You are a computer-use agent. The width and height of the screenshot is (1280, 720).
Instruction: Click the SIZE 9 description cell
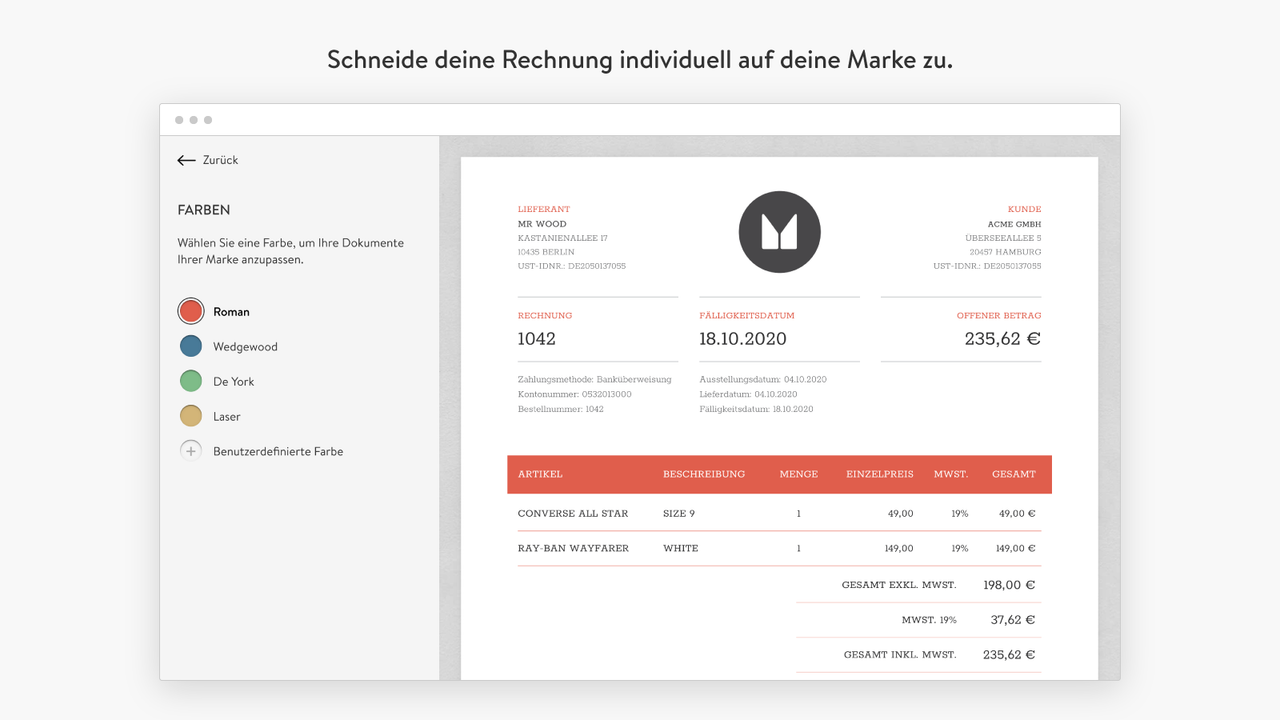tap(679, 514)
